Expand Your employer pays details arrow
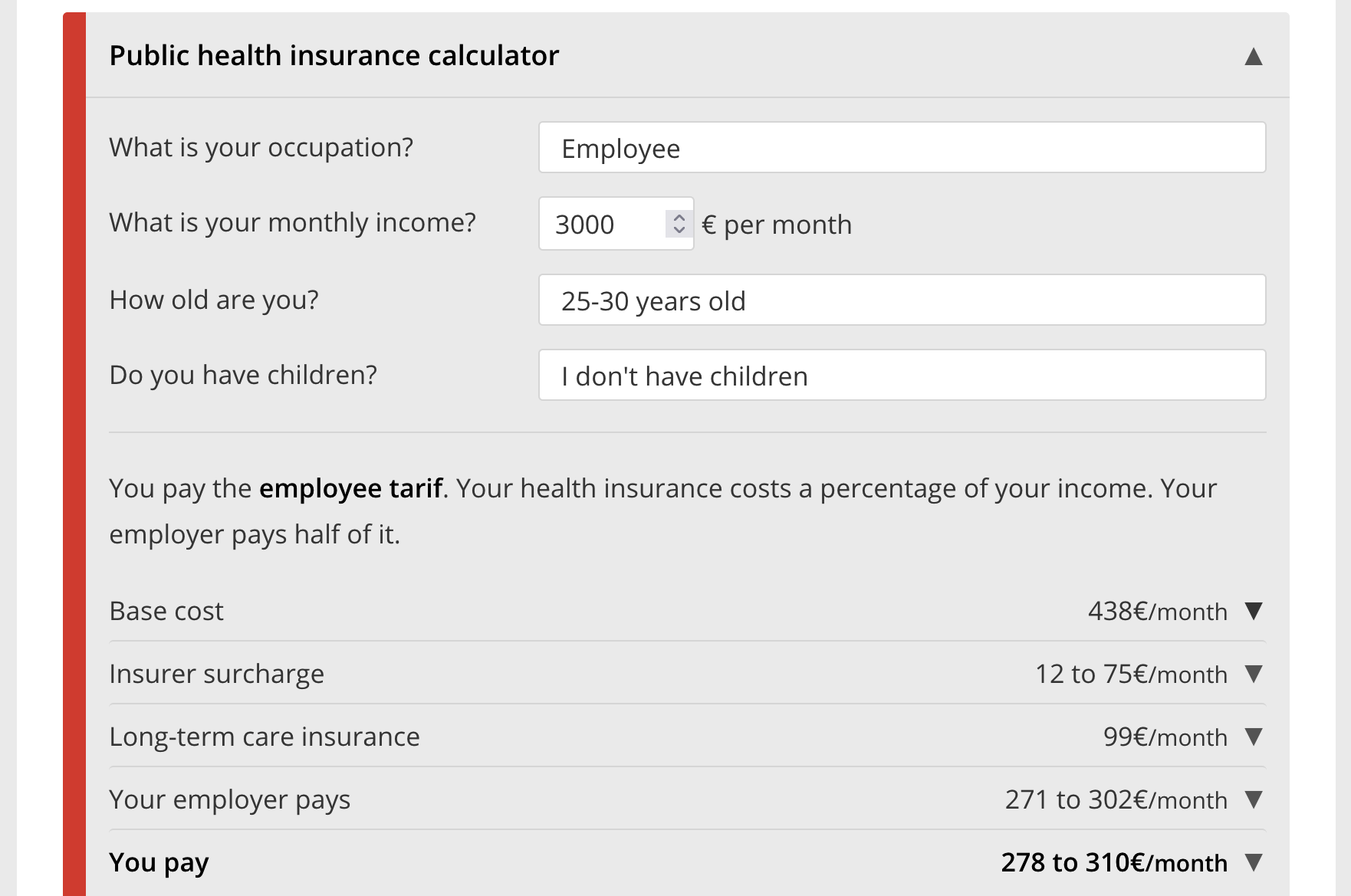1351x896 pixels. click(1254, 799)
